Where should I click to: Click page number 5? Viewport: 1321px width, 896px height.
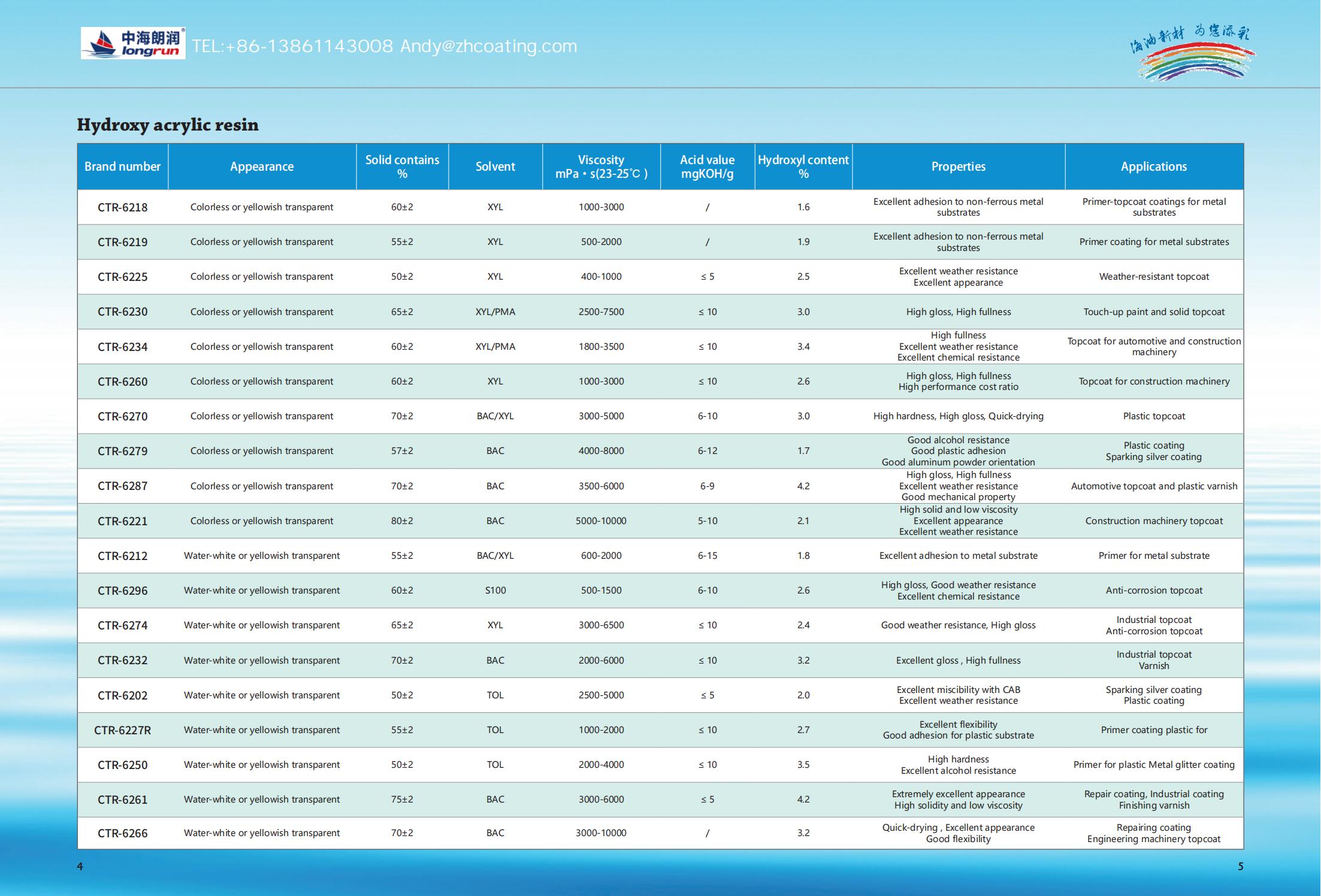(1241, 867)
